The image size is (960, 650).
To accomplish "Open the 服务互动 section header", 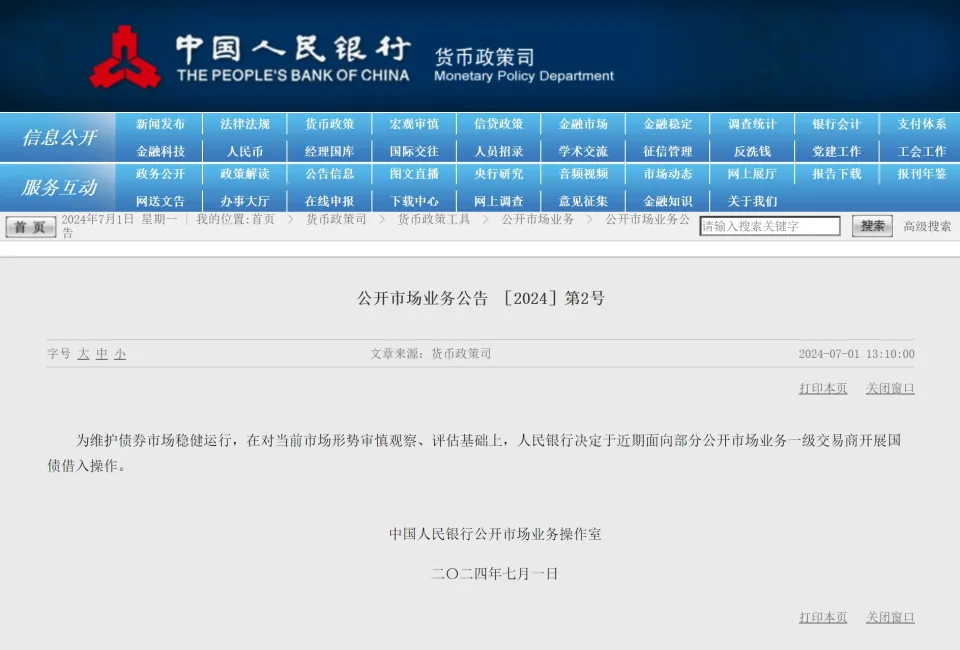I will pyautogui.click(x=59, y=187).
